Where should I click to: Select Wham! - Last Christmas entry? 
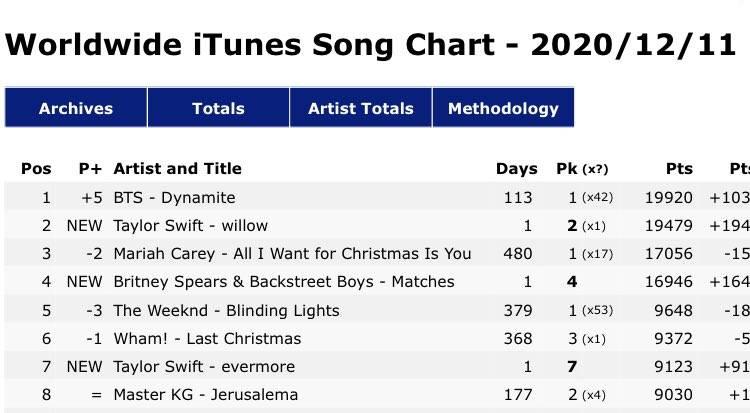pos(207,338)
